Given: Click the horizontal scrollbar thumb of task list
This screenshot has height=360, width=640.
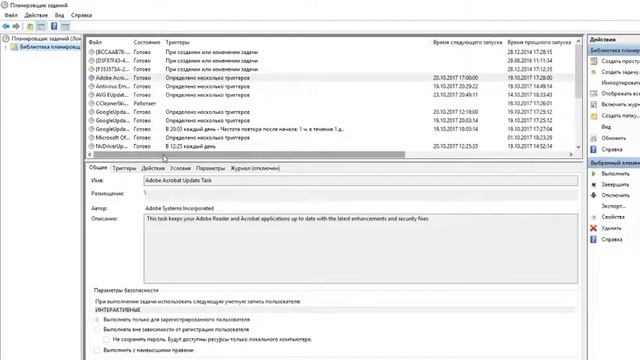Looking at the screenshot, I should (x=249, y=155).
